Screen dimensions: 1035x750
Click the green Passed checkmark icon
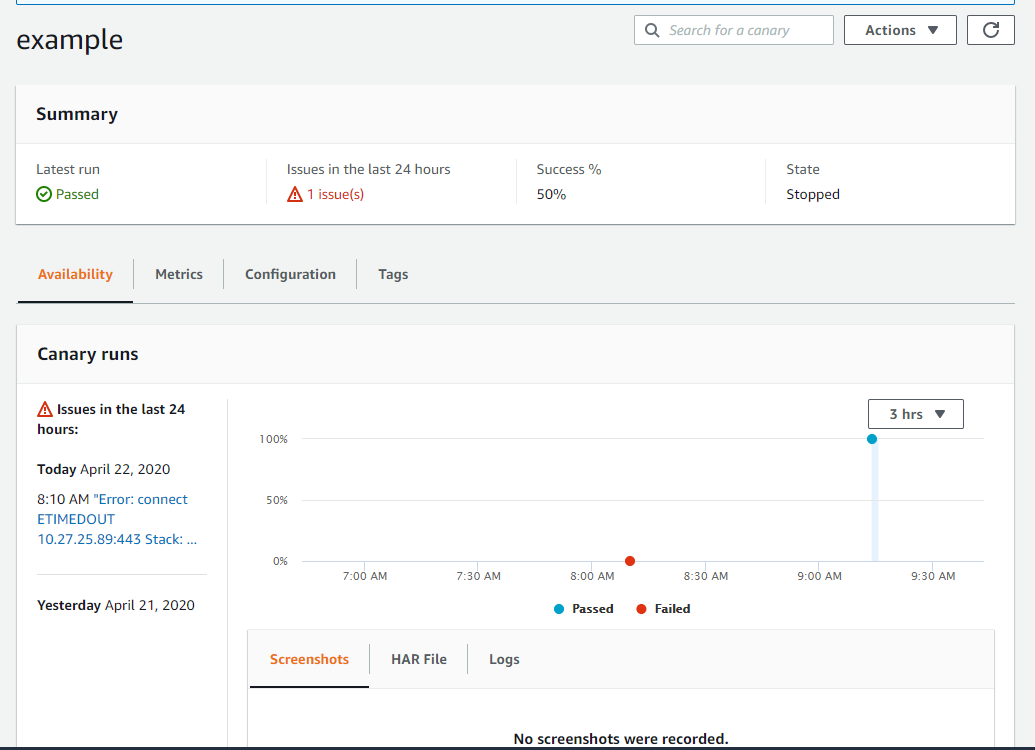(44, 195)
